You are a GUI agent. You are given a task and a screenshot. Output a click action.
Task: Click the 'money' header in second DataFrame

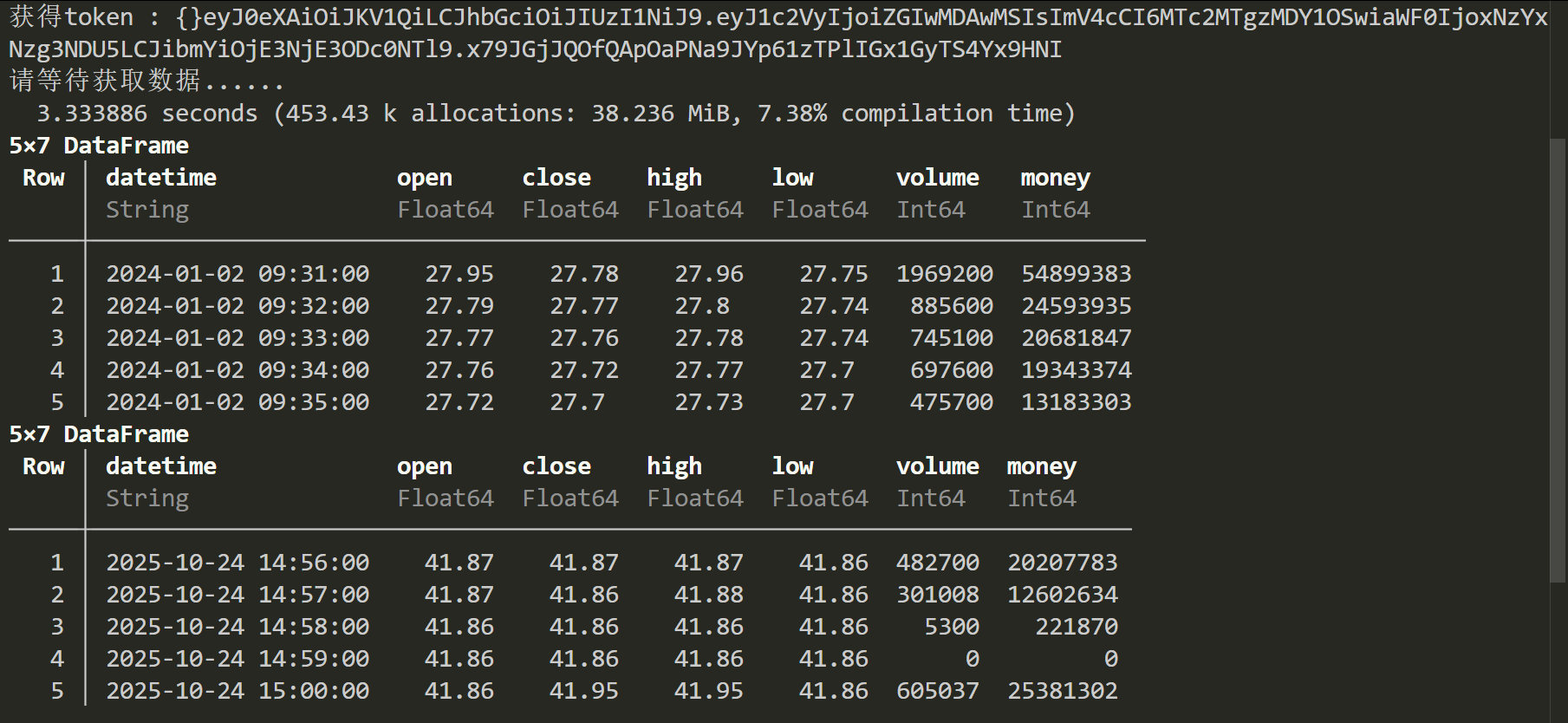(1042, 467)
